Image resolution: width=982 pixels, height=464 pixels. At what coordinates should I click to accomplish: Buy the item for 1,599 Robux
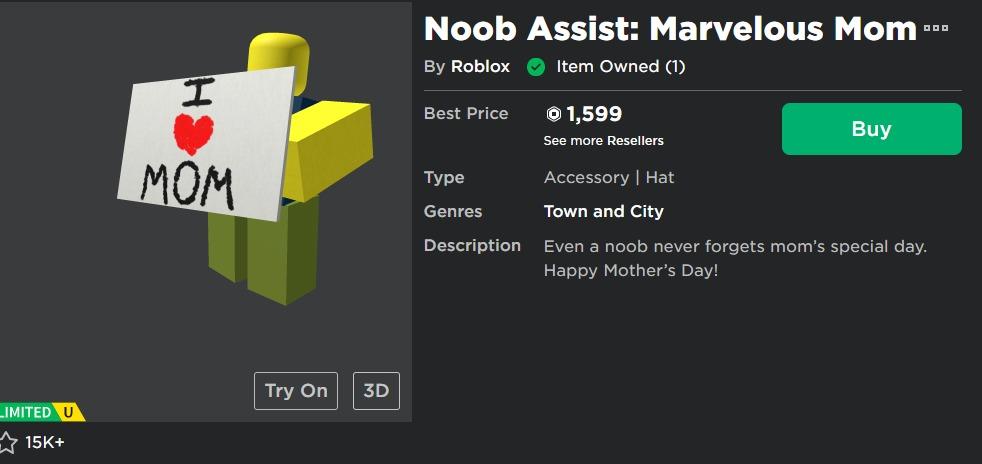(871, 129)
